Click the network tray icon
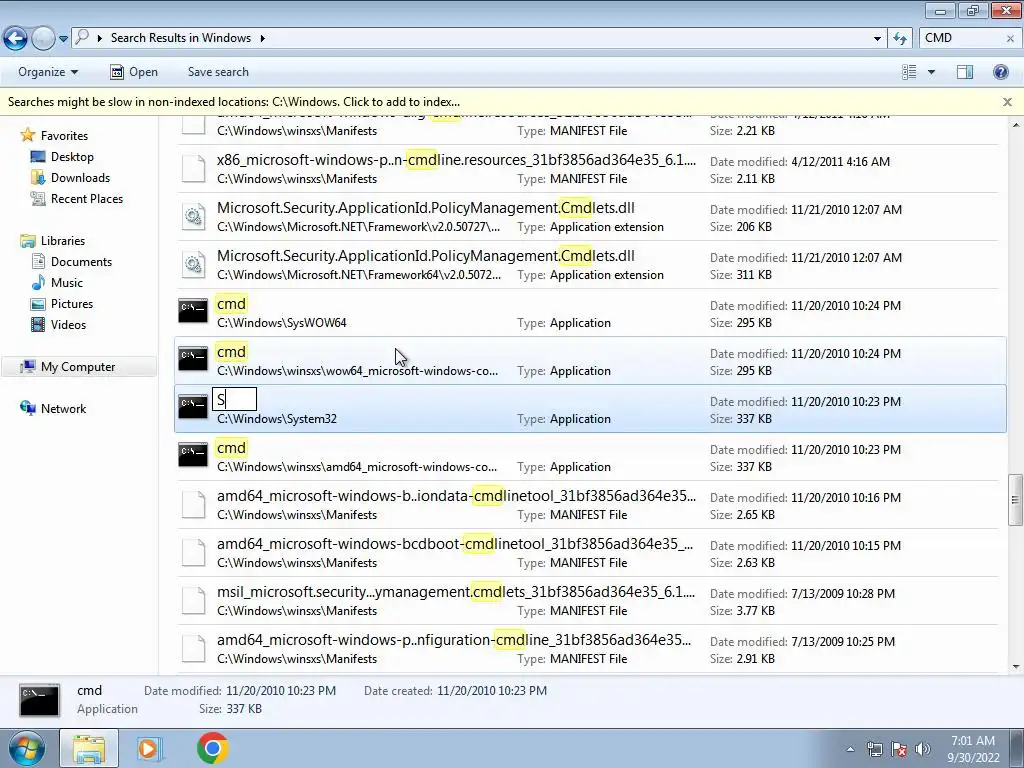The width and height of the screenshot is (1024, 768). (874, 749)
